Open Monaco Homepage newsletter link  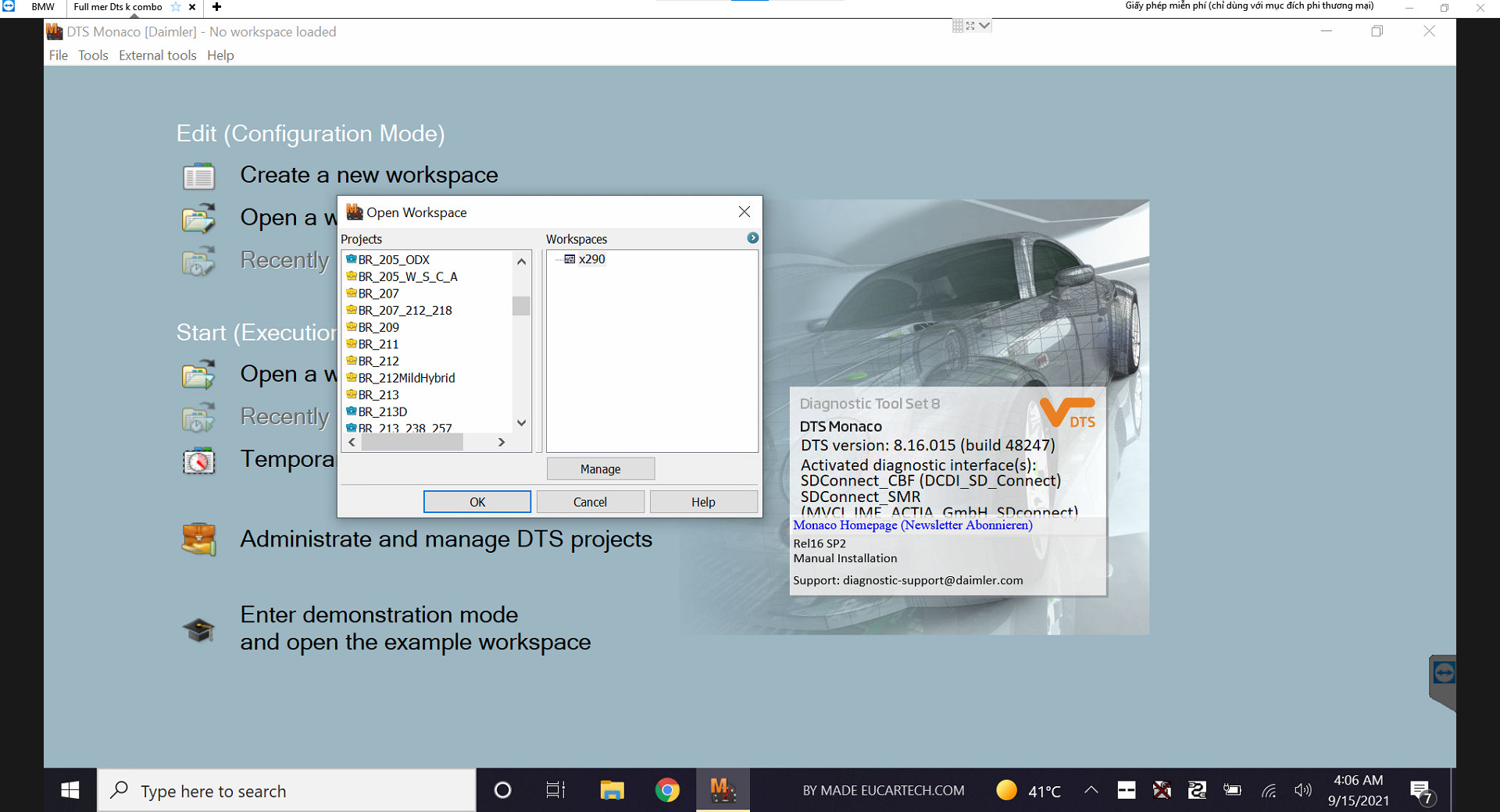912,525
